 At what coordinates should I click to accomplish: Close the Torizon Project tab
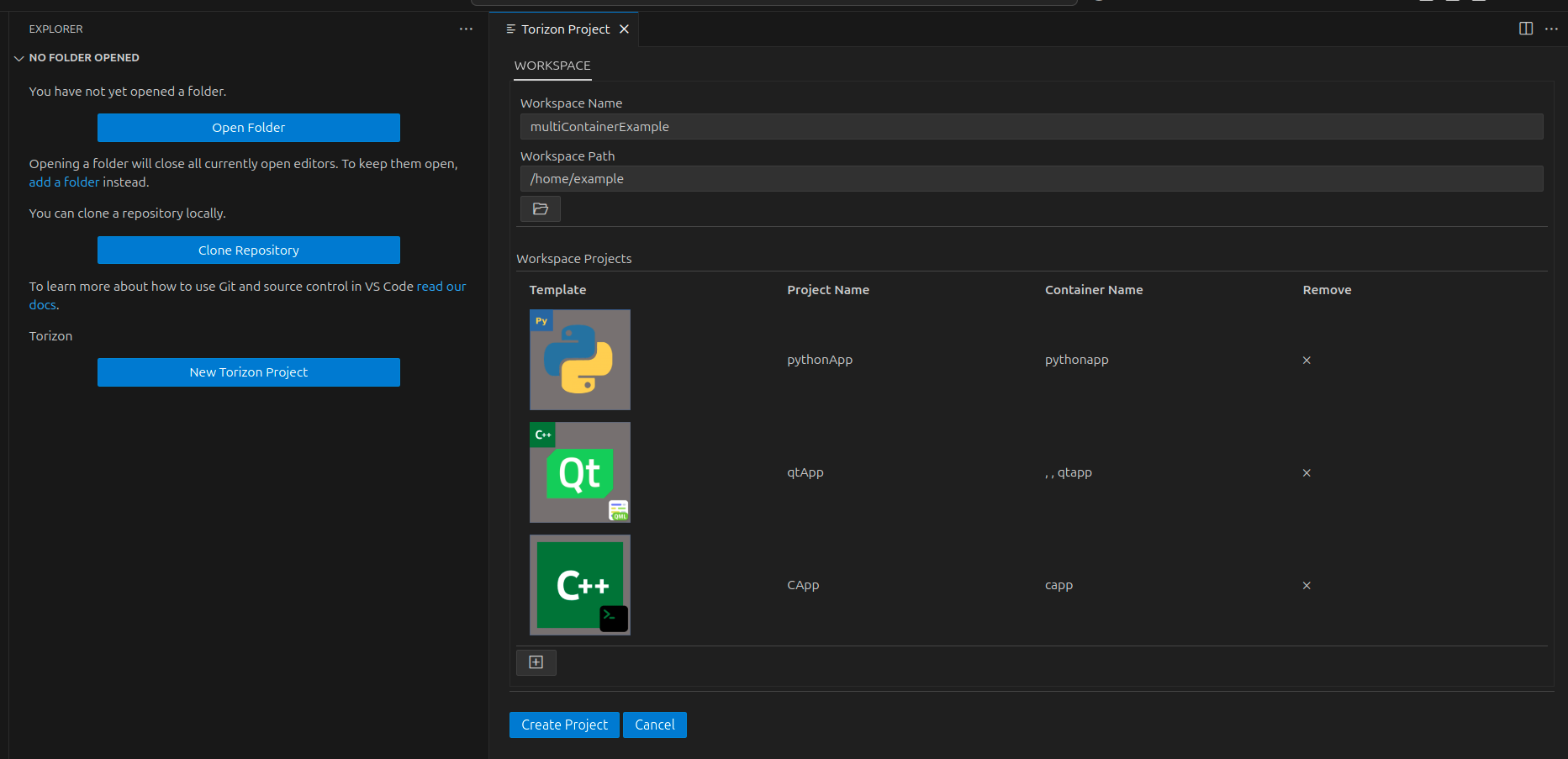click(624, 29)
